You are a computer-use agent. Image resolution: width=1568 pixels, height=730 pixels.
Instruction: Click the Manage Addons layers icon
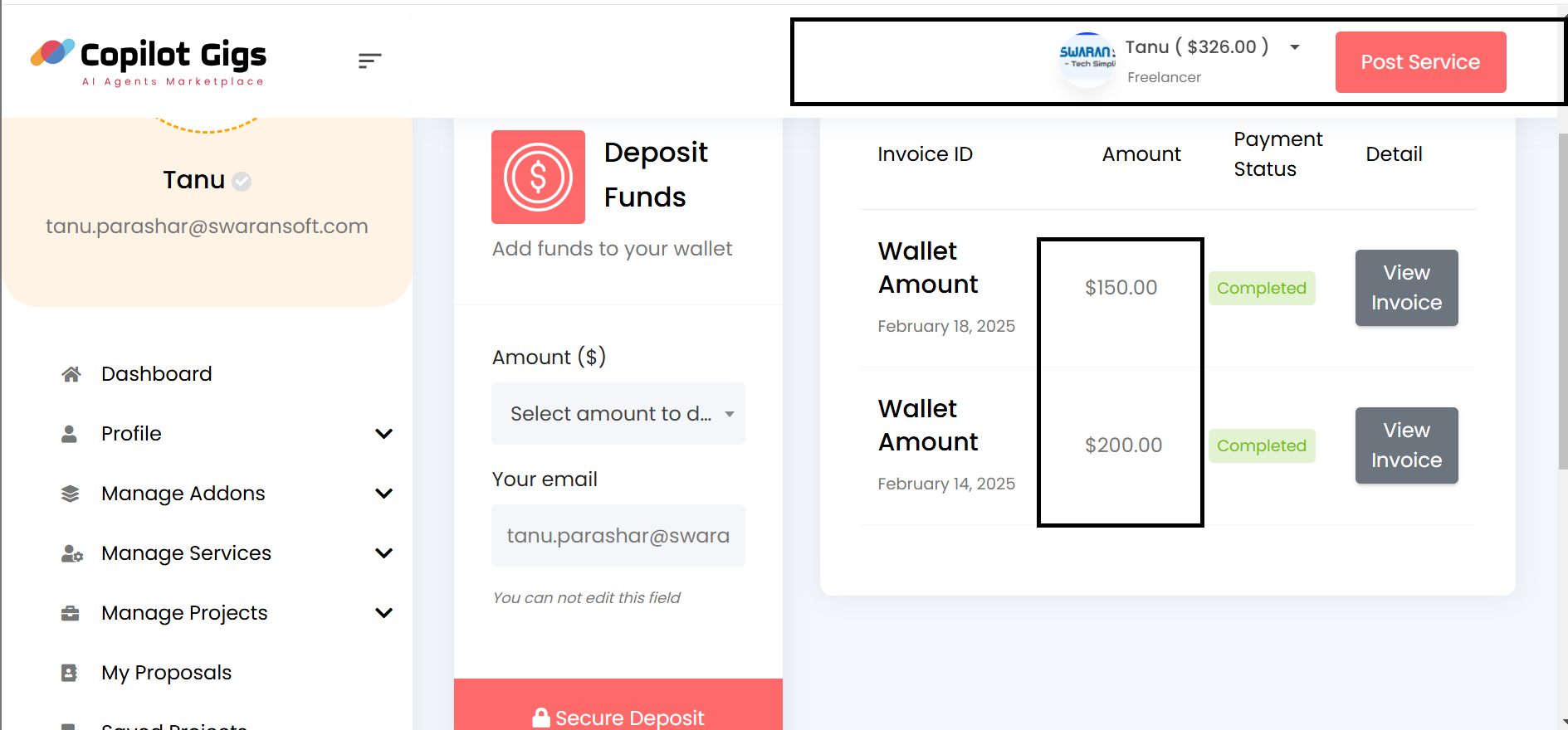71,494
